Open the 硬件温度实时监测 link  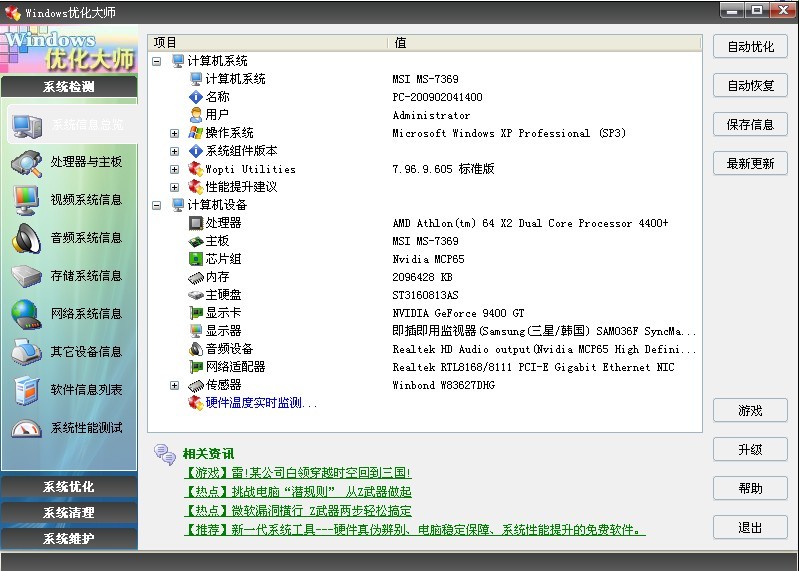tap(261, 403)
